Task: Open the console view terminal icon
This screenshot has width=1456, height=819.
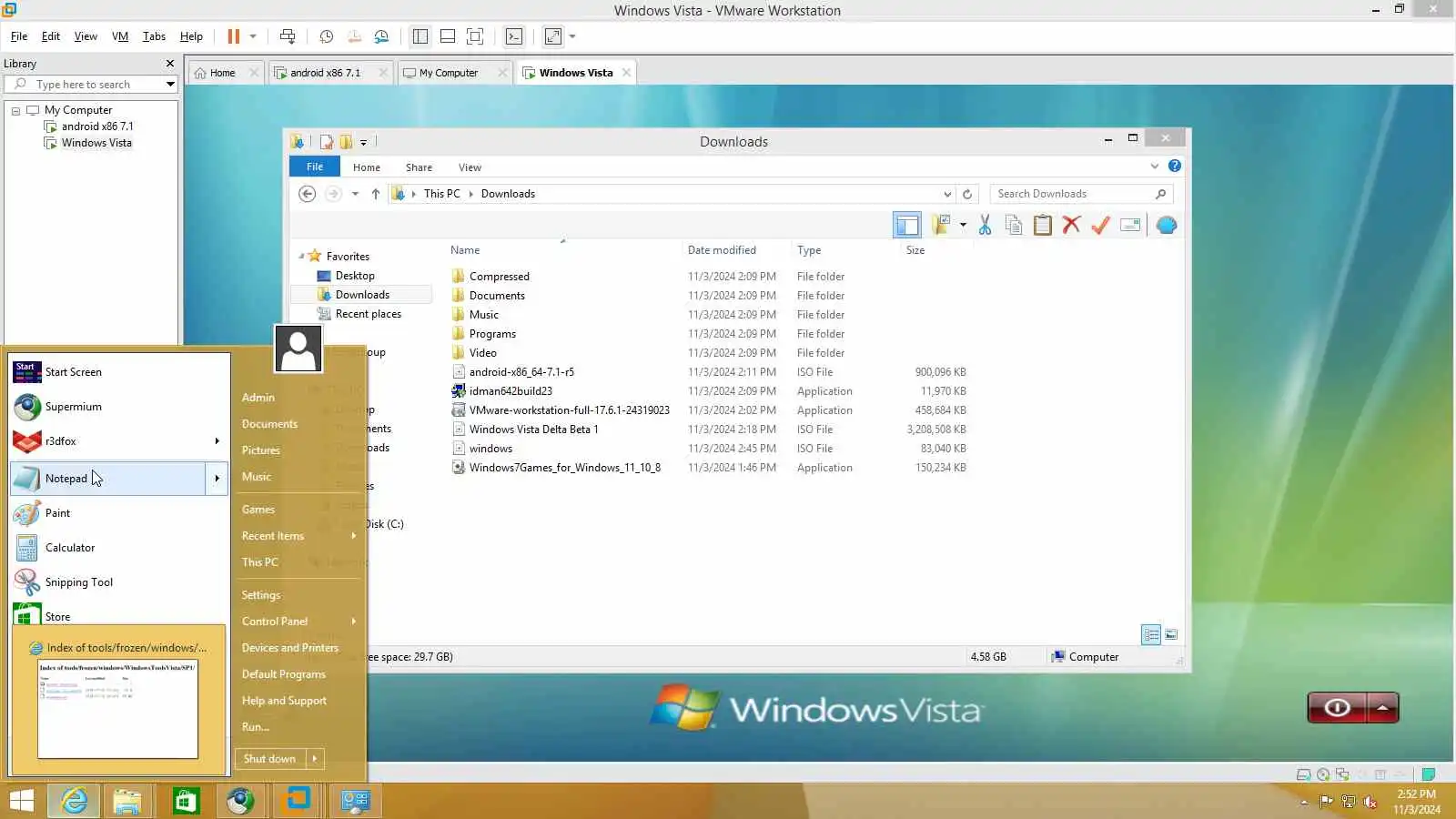Action: tap(514, 36)
